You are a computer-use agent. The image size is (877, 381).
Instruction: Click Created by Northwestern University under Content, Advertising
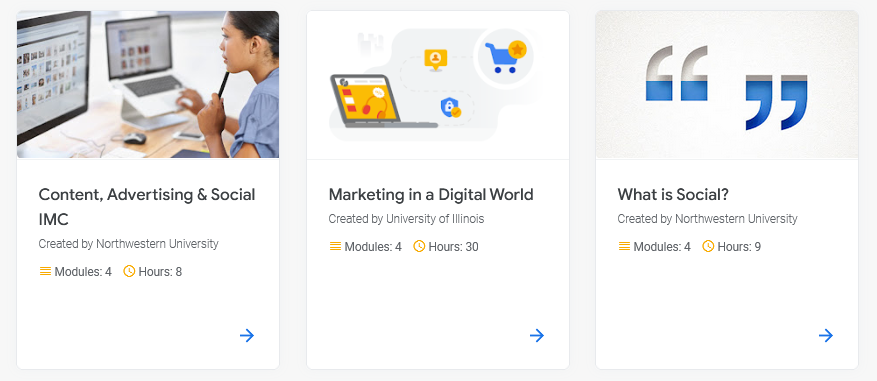click(x=128, y=244)
